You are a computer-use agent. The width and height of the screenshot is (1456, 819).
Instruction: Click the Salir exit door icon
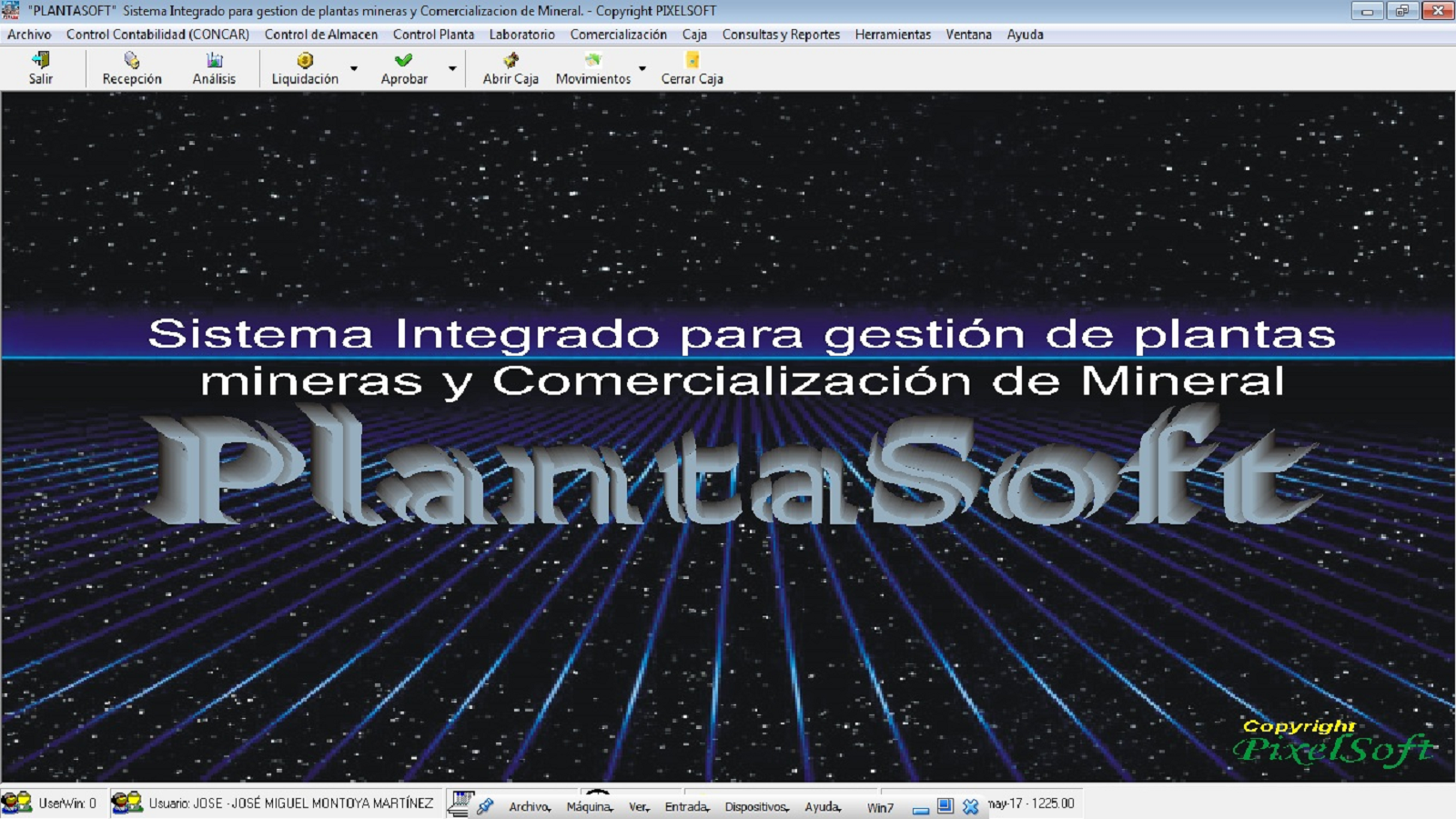[40, 60]
